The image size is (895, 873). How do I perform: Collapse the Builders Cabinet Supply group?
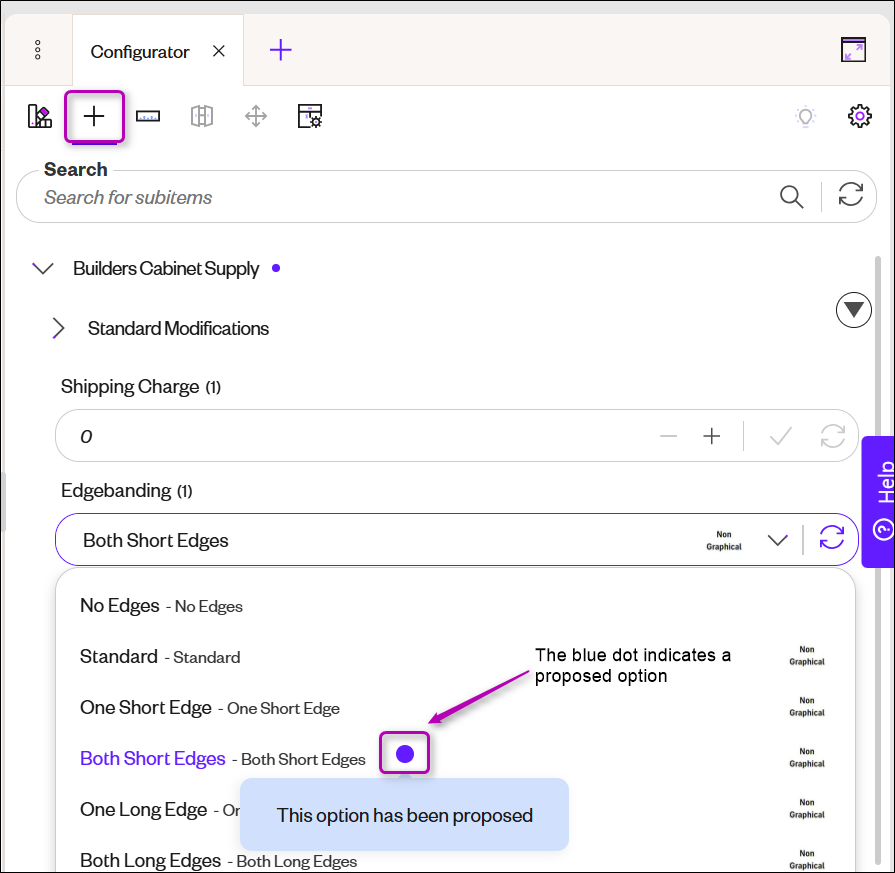tap(43, 268)
